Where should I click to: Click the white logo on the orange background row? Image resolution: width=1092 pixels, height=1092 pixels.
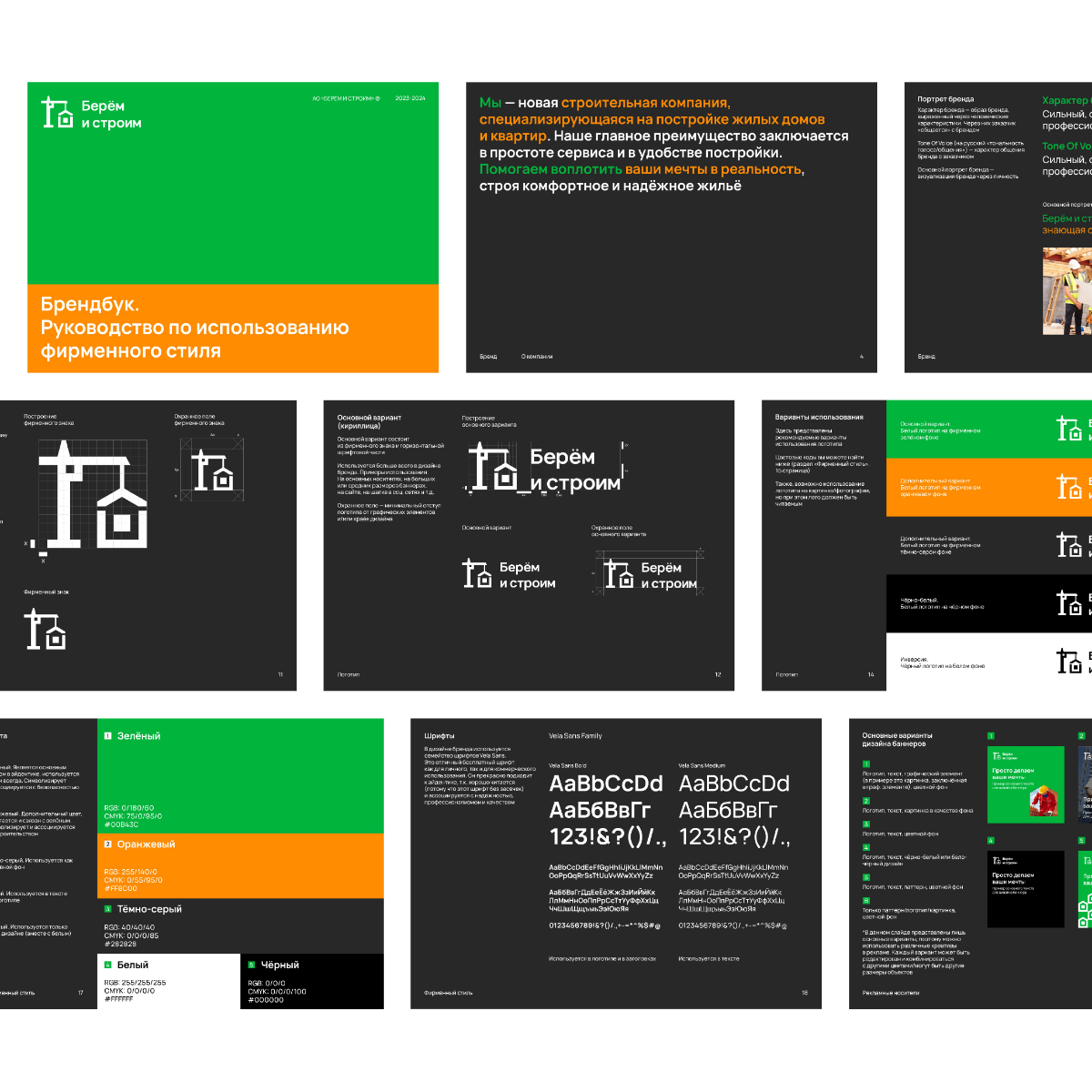coord(1070,487)
